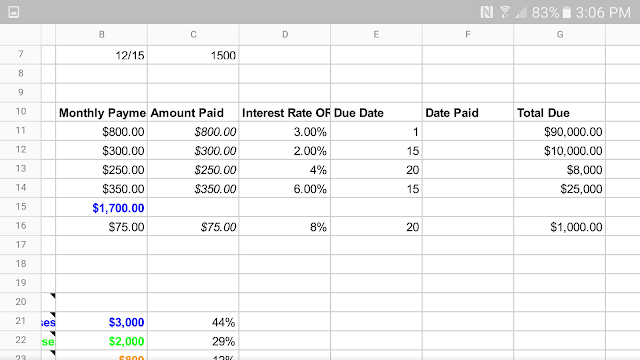The image size is (640, 360).
Task: Select row 10 header
Action: click(20, 111)
